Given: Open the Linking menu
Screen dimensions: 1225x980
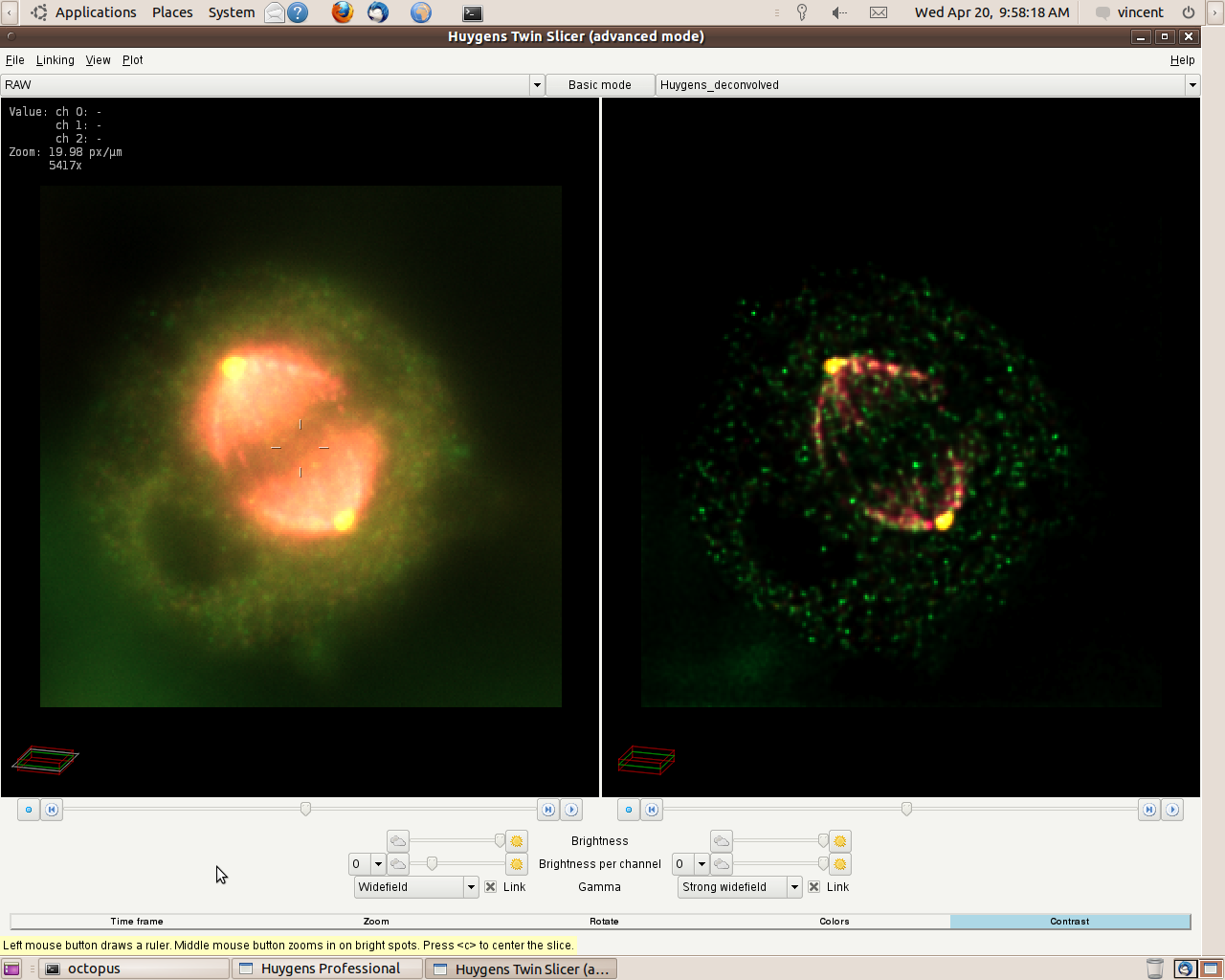Looking at the screenshot, I should (55, 60).
